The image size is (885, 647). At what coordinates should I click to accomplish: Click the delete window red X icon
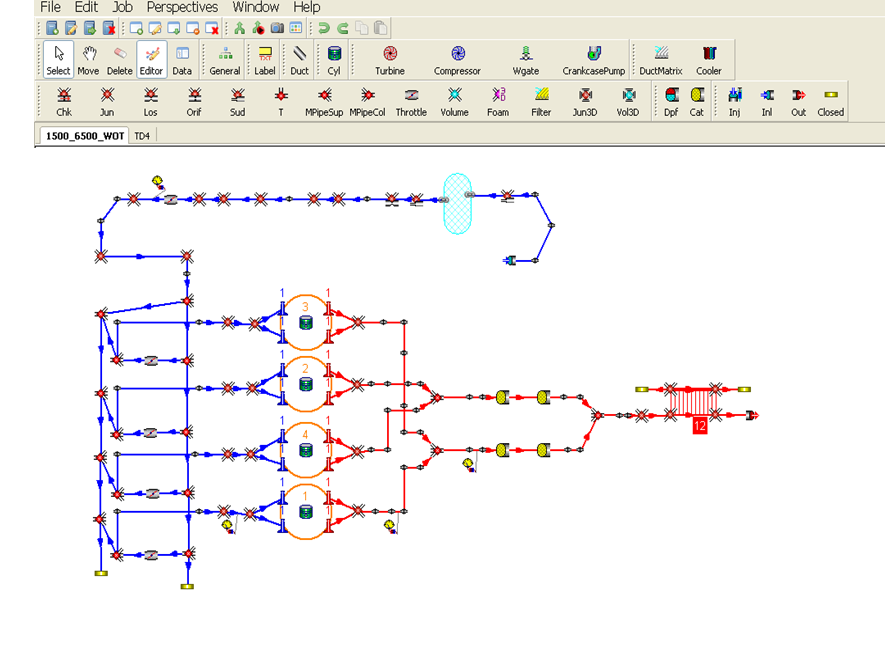click(x=212, y=28)
